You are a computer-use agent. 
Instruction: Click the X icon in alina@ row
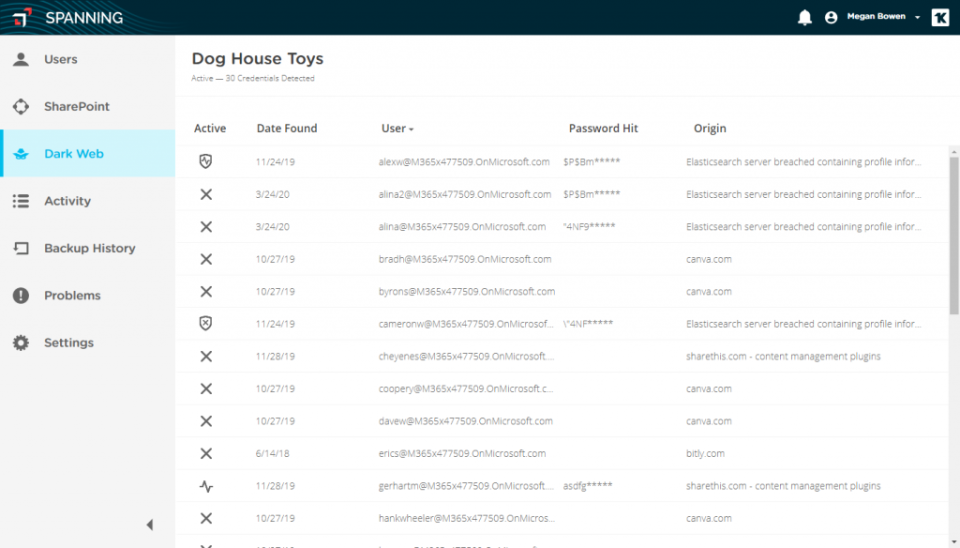click(206, 227)
